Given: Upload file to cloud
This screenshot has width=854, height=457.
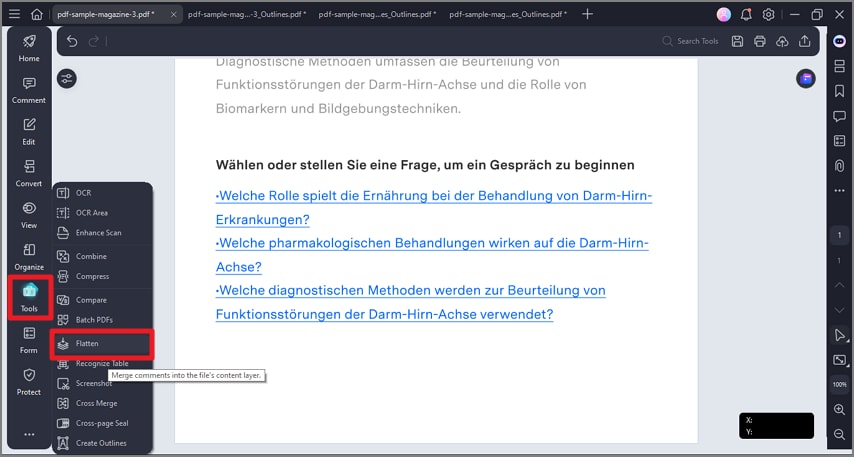Looking at the screenshot, I should (x=782, y=41).
